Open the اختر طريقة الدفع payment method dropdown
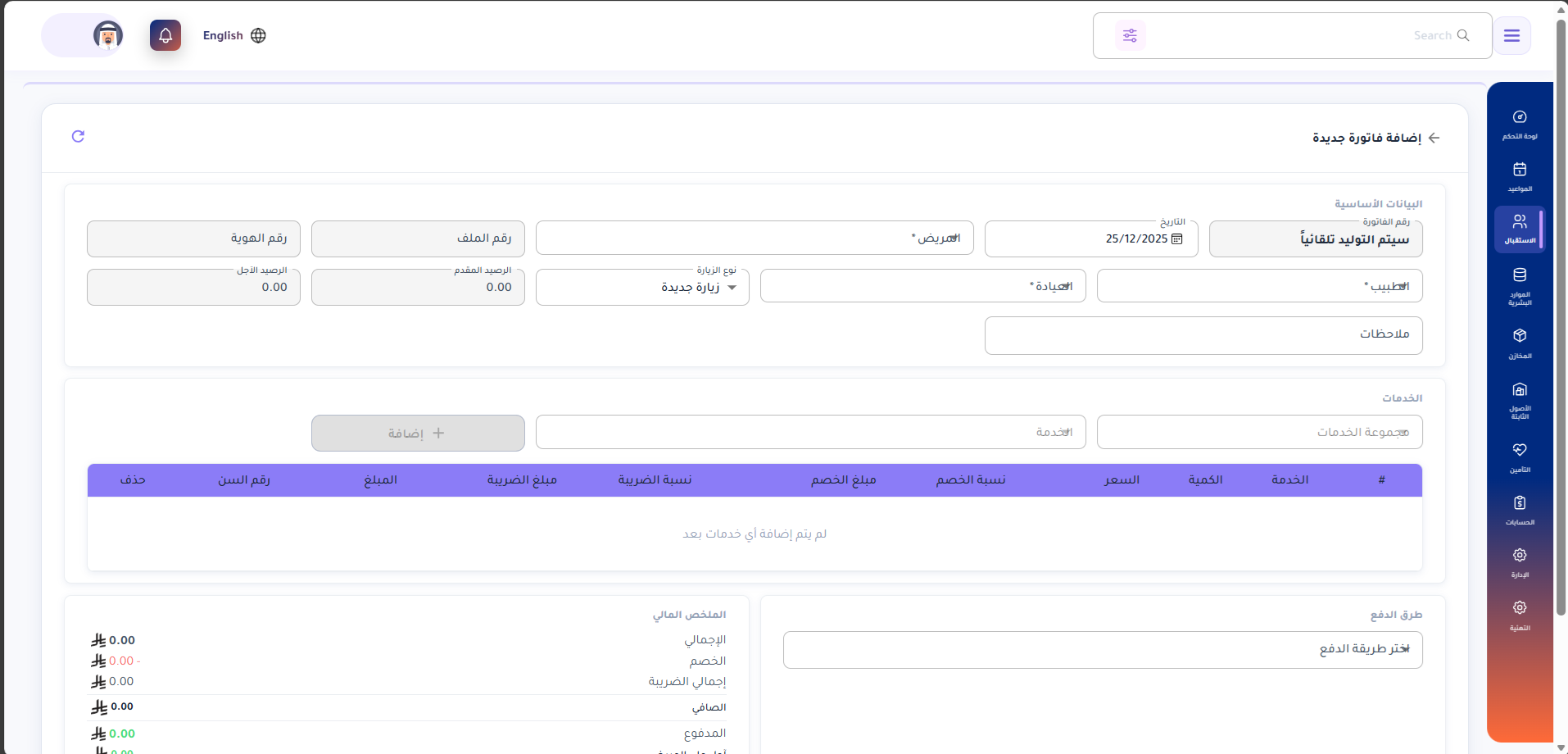The height and width of the screenshot is (754, 1568). point(1102,649)
